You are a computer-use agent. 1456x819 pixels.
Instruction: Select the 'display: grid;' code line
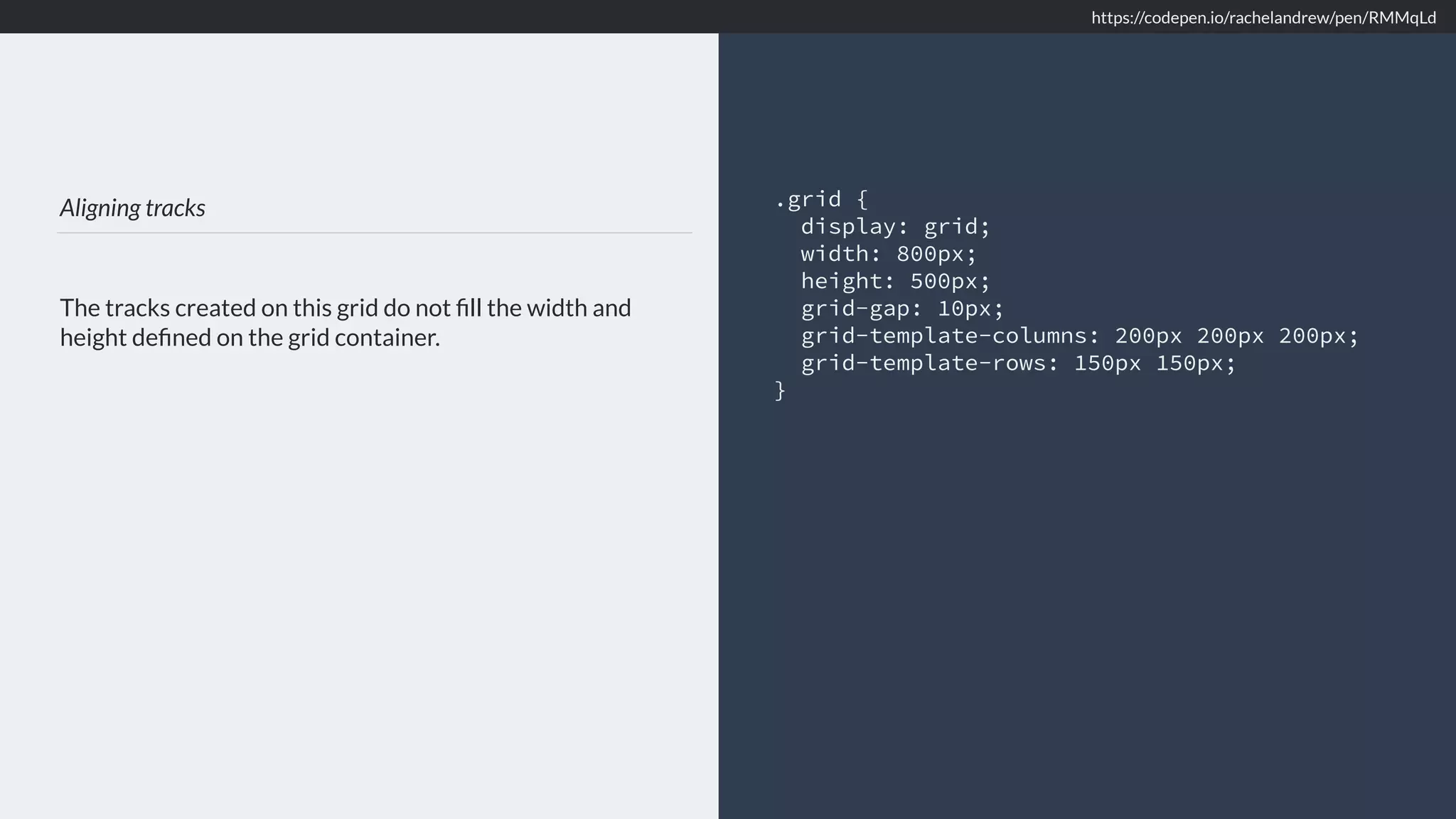pos(895,227)
